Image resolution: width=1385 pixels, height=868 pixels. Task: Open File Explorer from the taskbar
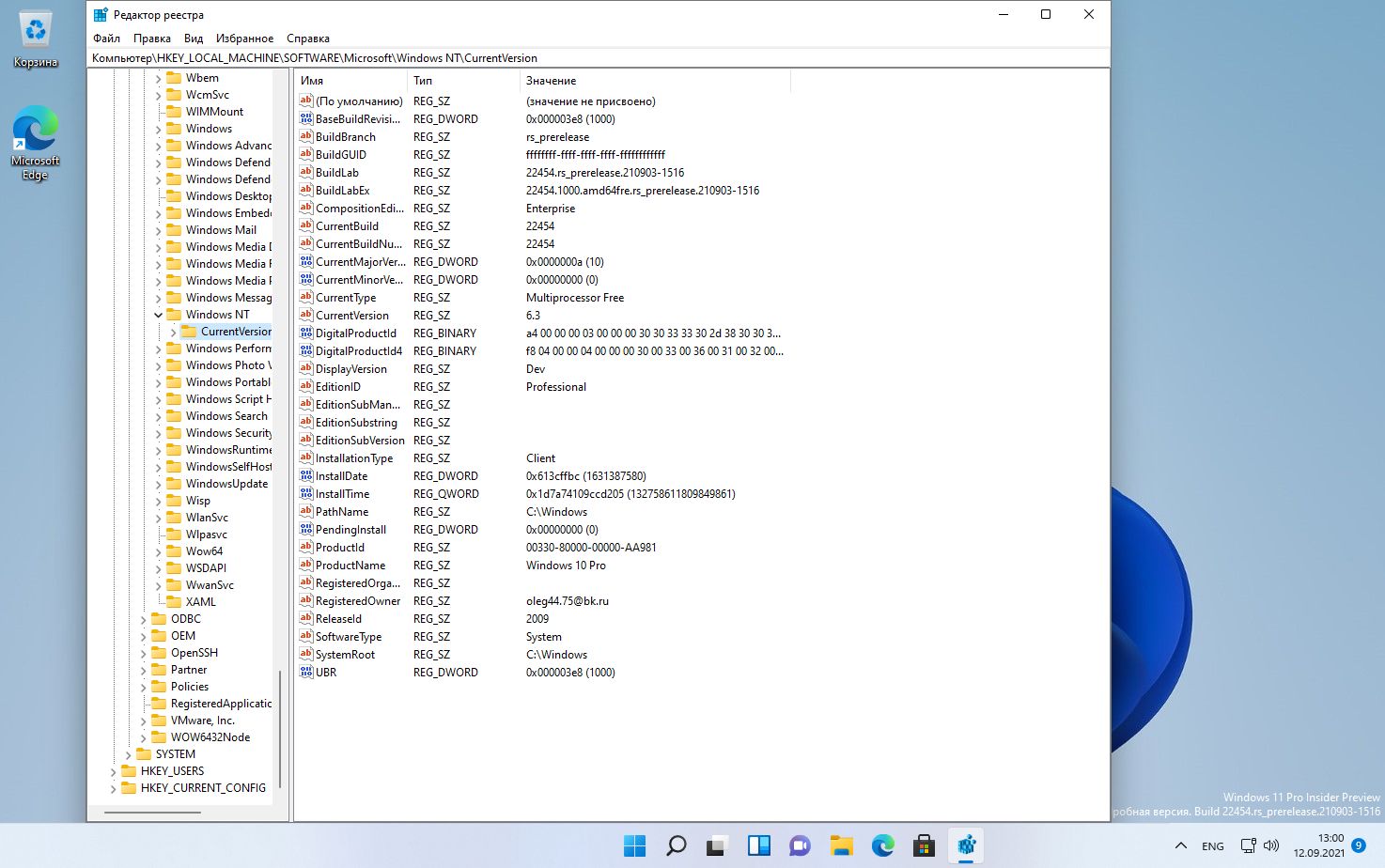(842, 845)
